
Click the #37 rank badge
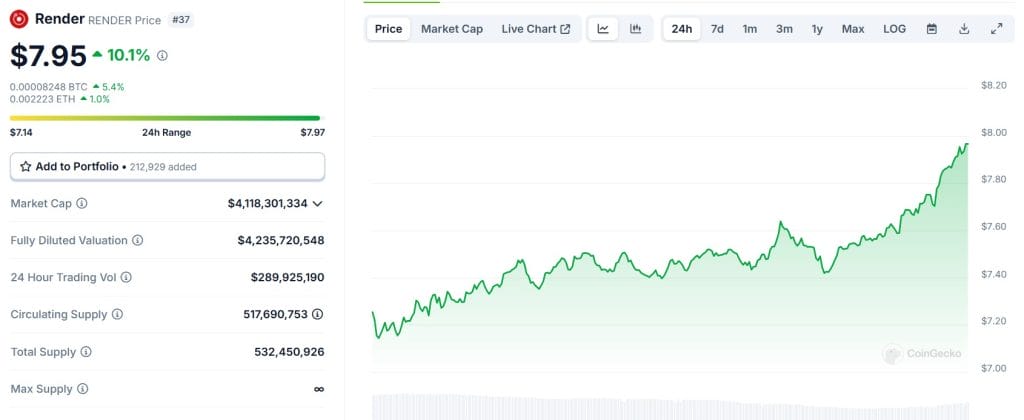pos(181,20)
